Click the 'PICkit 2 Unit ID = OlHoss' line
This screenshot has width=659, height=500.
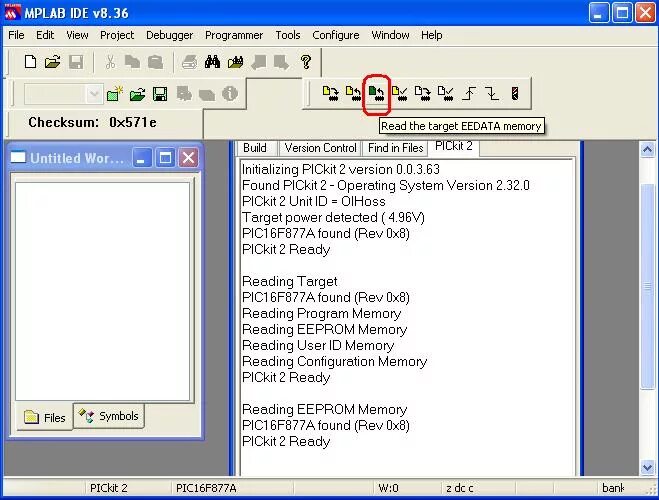pos(314,201)
